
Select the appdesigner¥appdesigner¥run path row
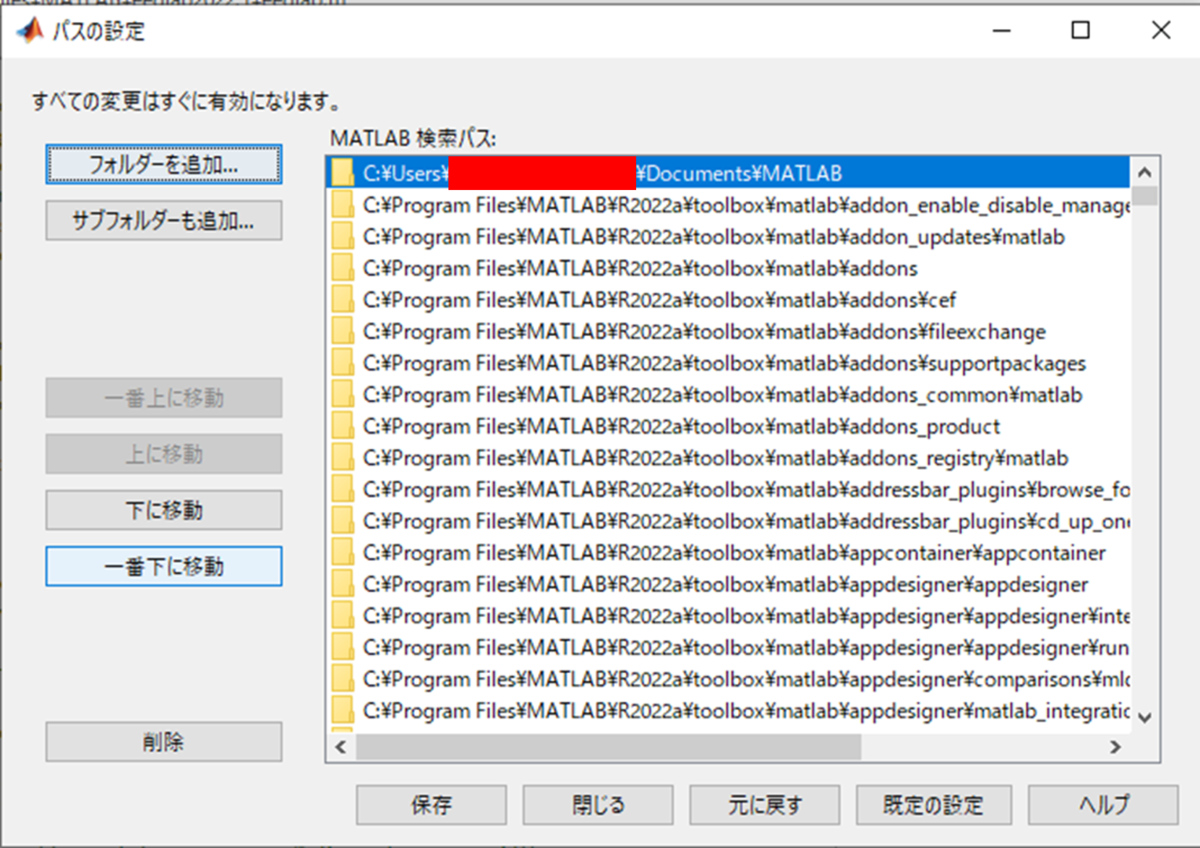730,648
